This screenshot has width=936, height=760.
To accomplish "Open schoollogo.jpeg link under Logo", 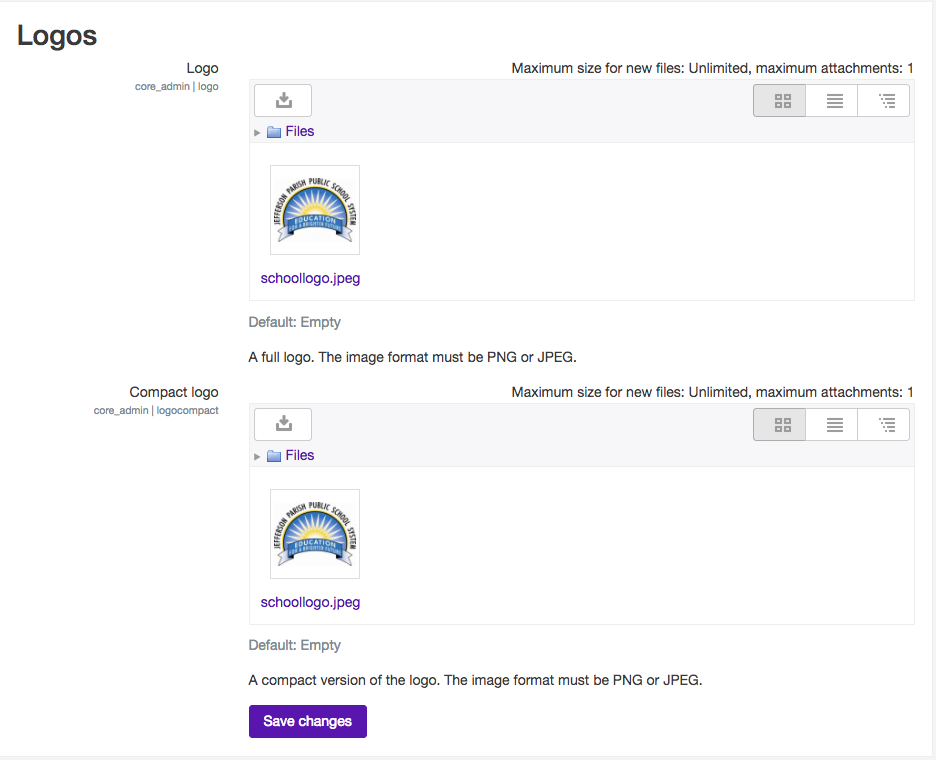I will point(310,278).
